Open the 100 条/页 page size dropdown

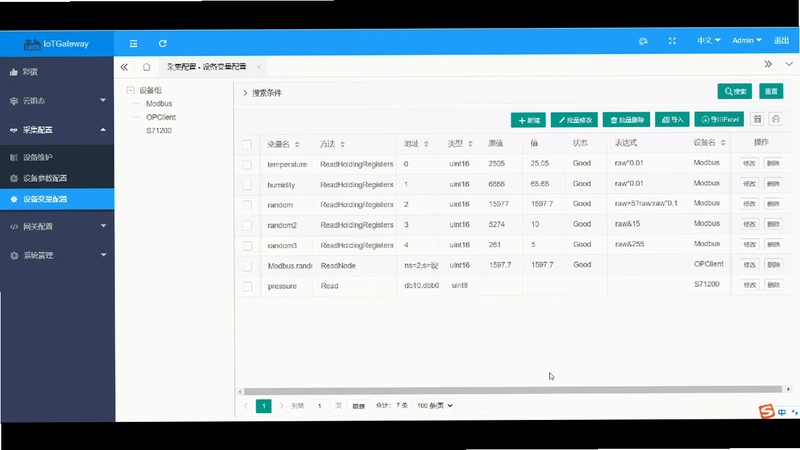[435, 406]
